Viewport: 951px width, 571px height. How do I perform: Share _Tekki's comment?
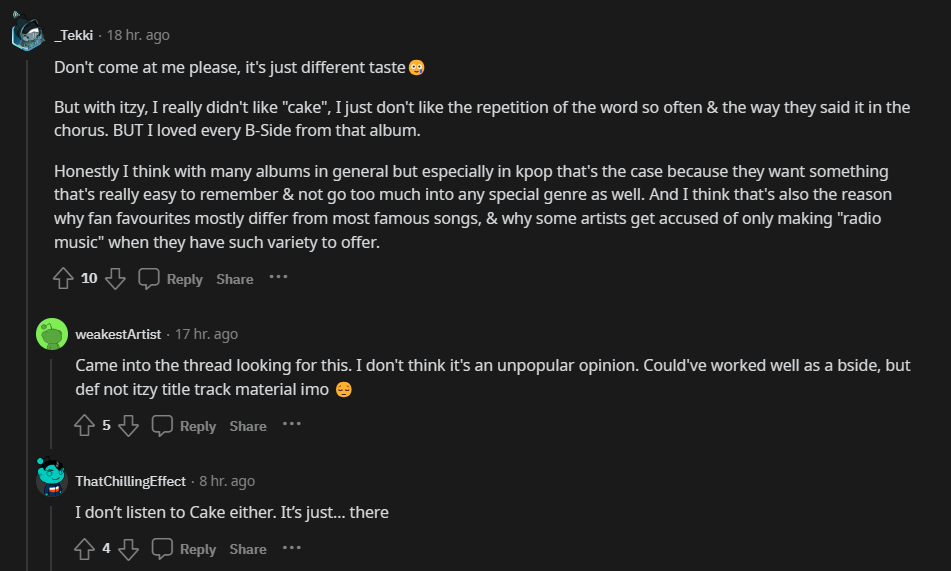(235, 279)
